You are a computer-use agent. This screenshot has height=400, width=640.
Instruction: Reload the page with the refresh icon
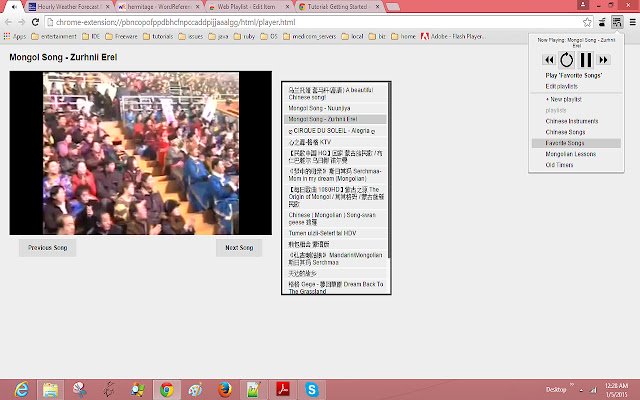(x=36, y=22)
